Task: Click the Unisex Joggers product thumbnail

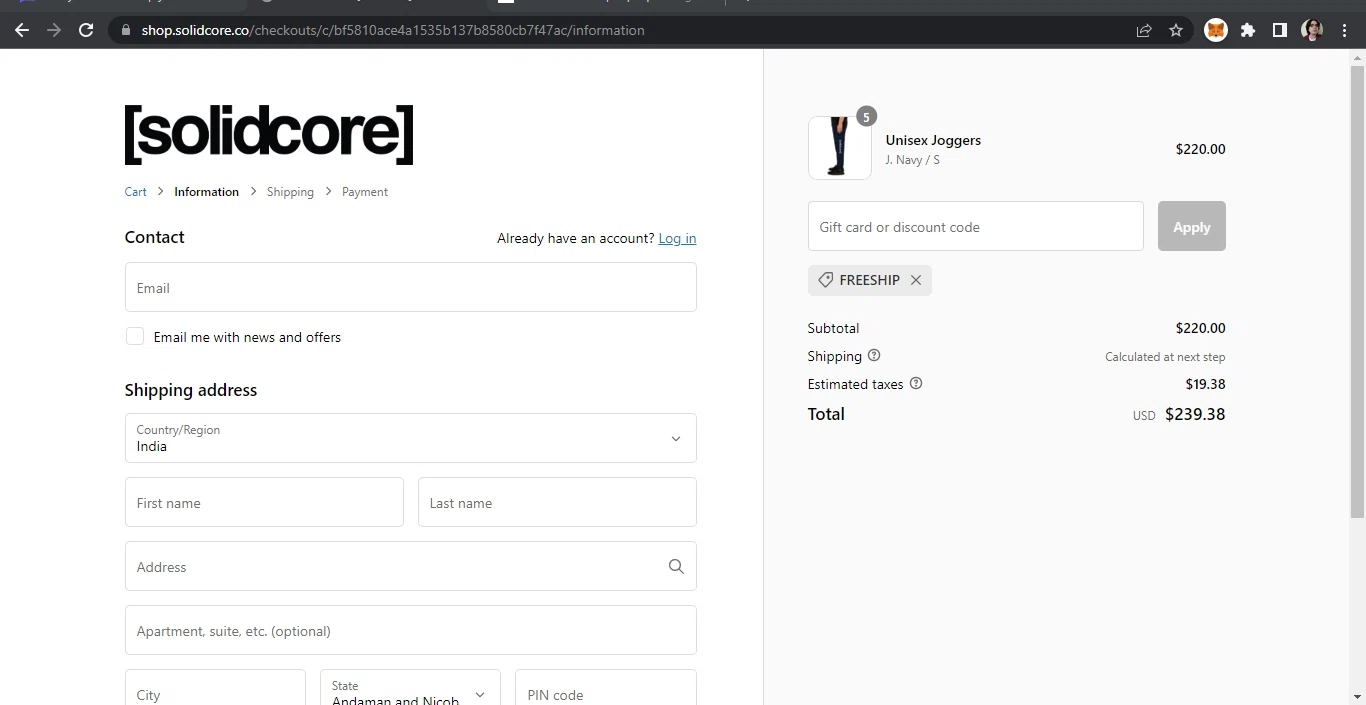Action: point(839,148)
